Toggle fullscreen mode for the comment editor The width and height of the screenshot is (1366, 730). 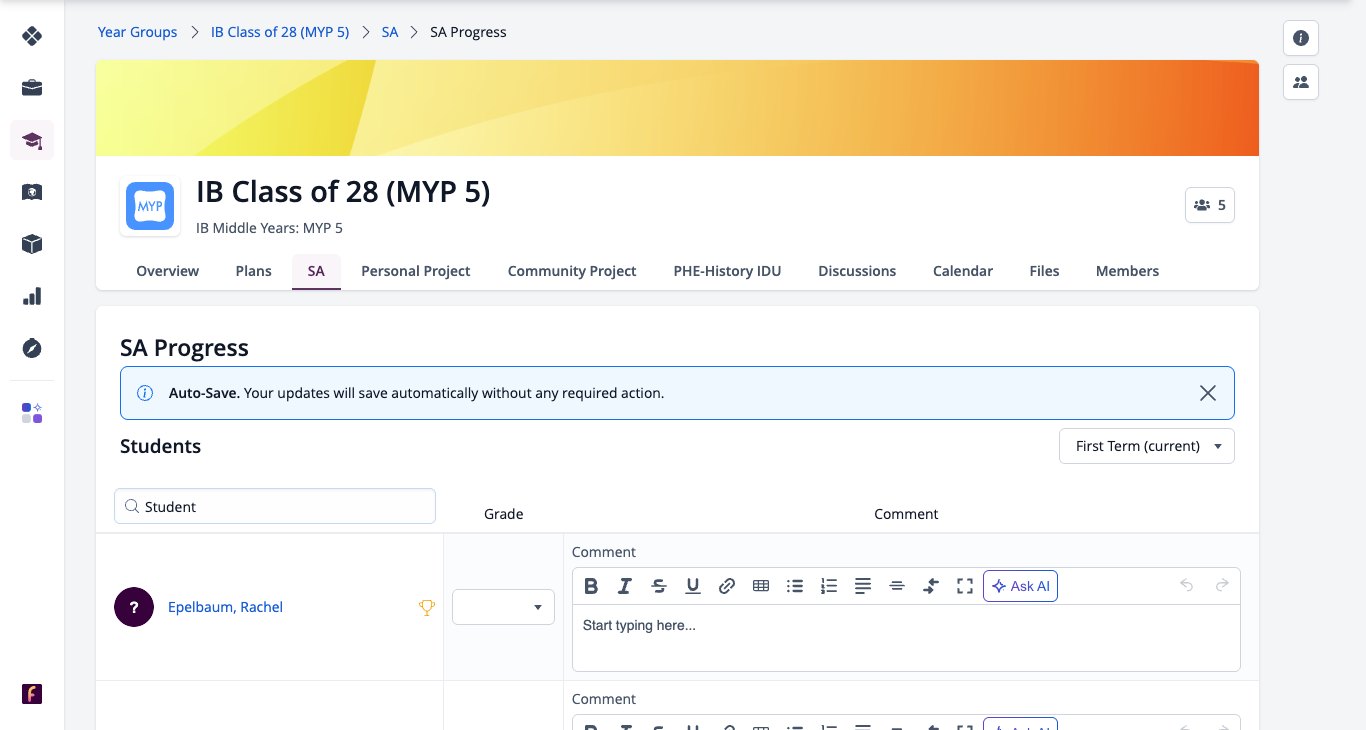[x=965, y=586]
